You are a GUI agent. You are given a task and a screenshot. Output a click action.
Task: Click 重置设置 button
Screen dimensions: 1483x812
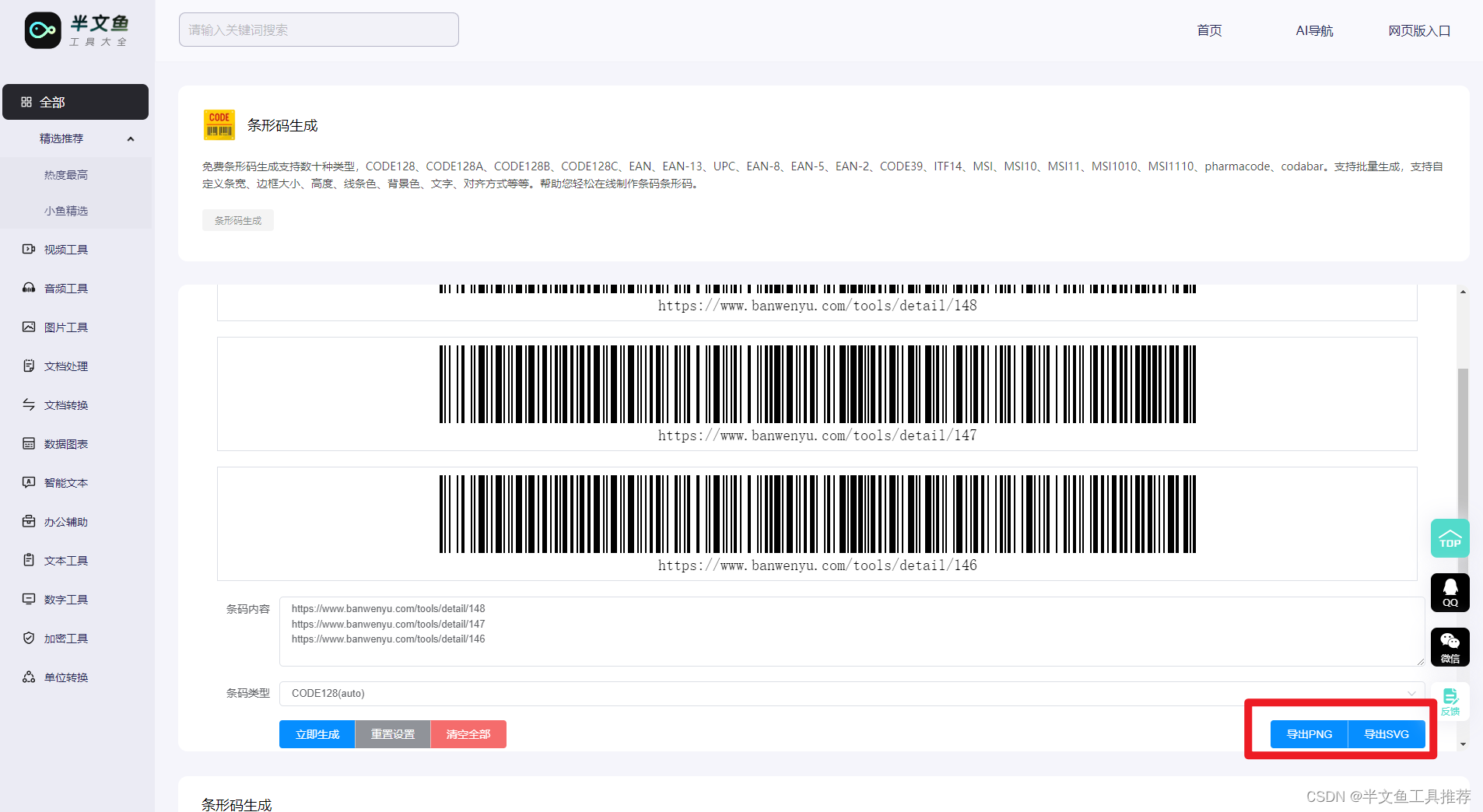393,734
